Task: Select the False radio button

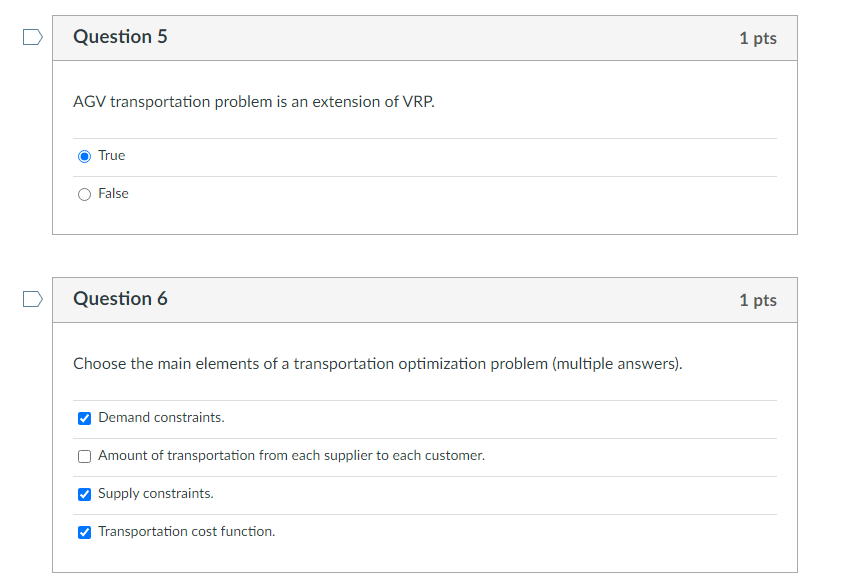Action: pyautogui.click(x=84, y=193)
